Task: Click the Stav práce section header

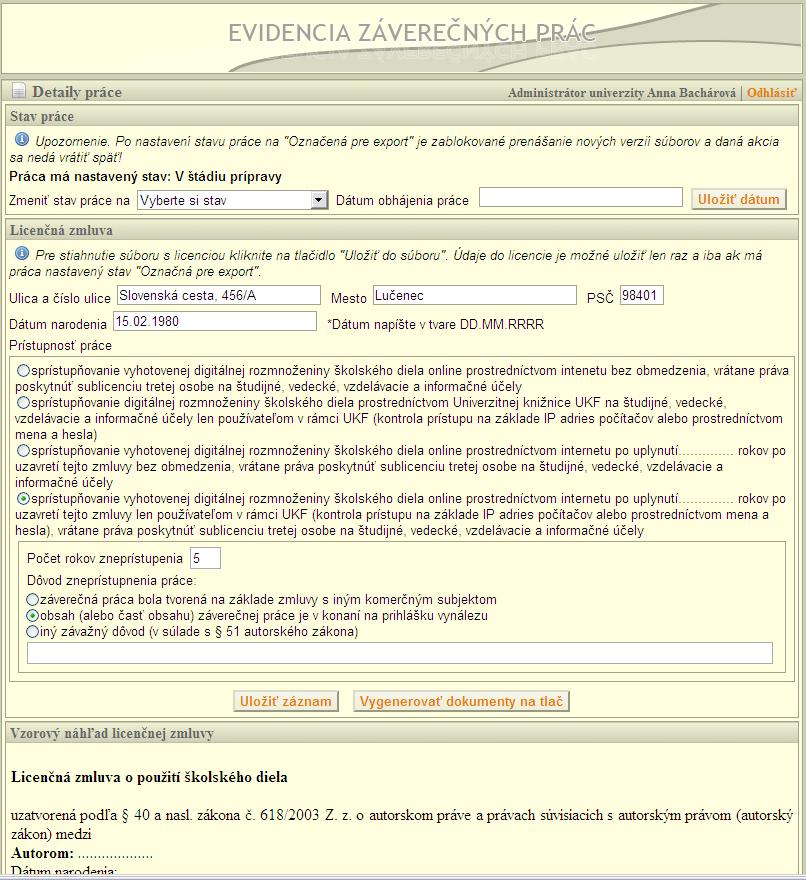Action: (x=402, y=116)
